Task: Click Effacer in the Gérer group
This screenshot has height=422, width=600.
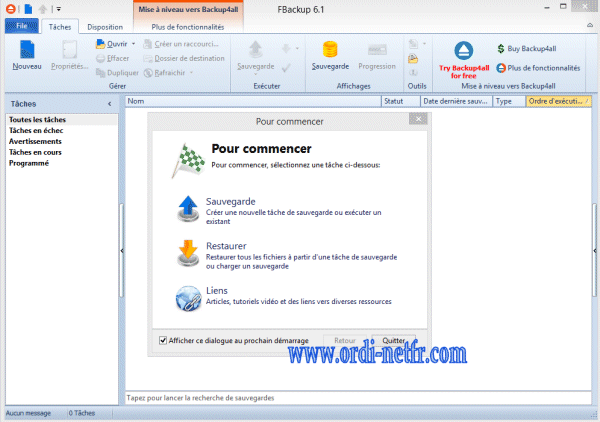Action: [112, 58]
